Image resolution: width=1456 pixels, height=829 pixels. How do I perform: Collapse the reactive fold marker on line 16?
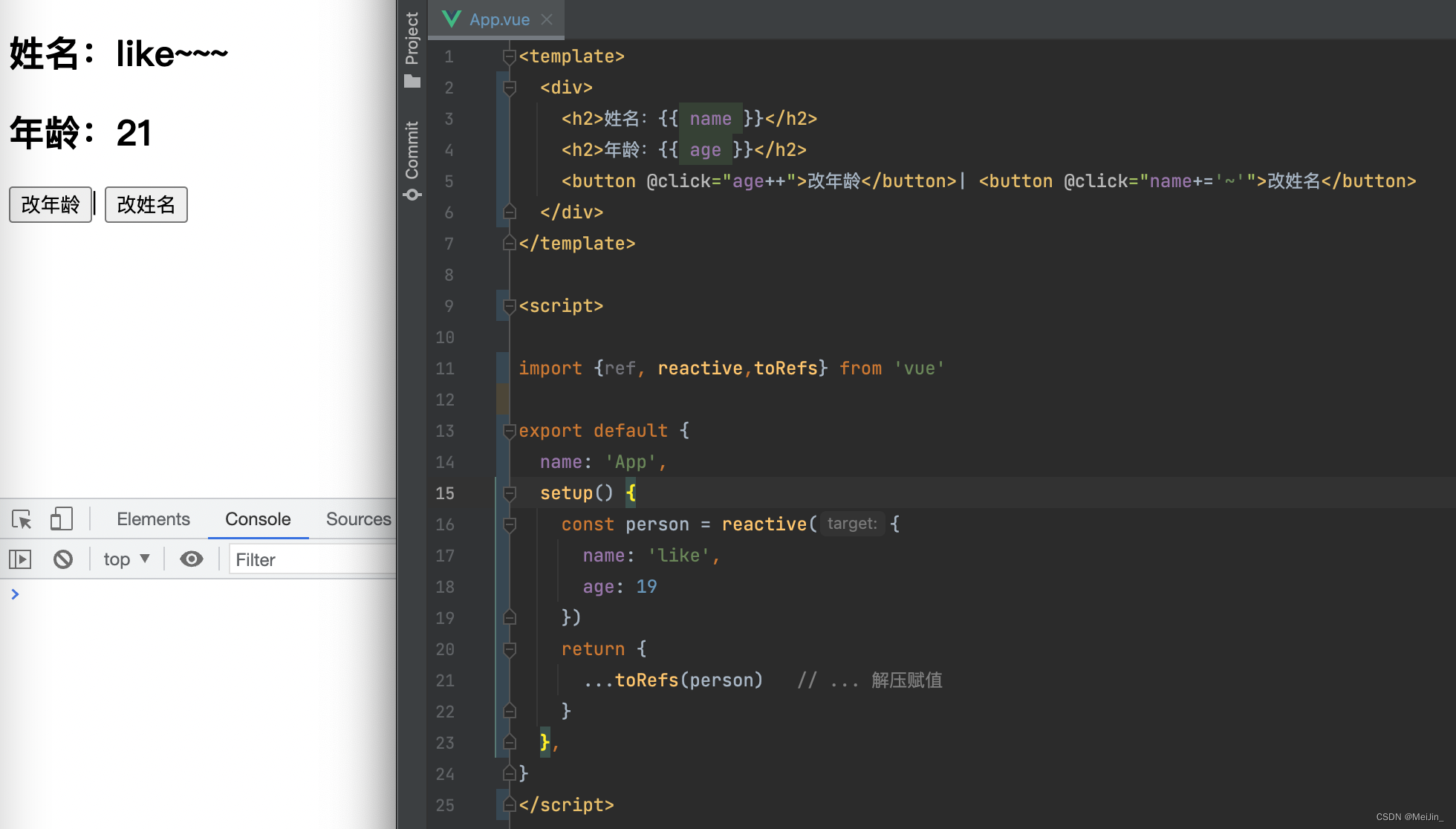[510, 524]
